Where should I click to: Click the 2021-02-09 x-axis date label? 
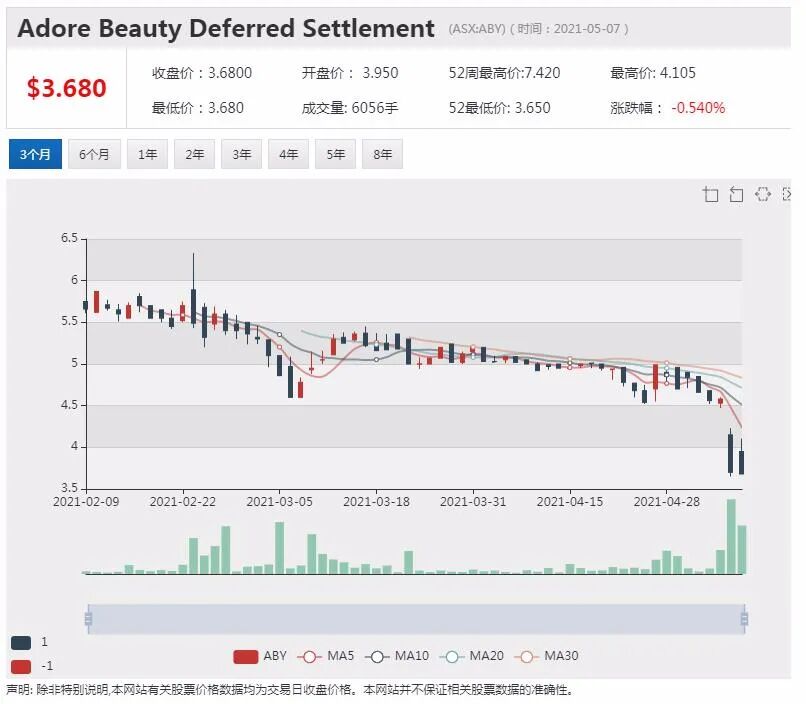[x=86, y=502]
